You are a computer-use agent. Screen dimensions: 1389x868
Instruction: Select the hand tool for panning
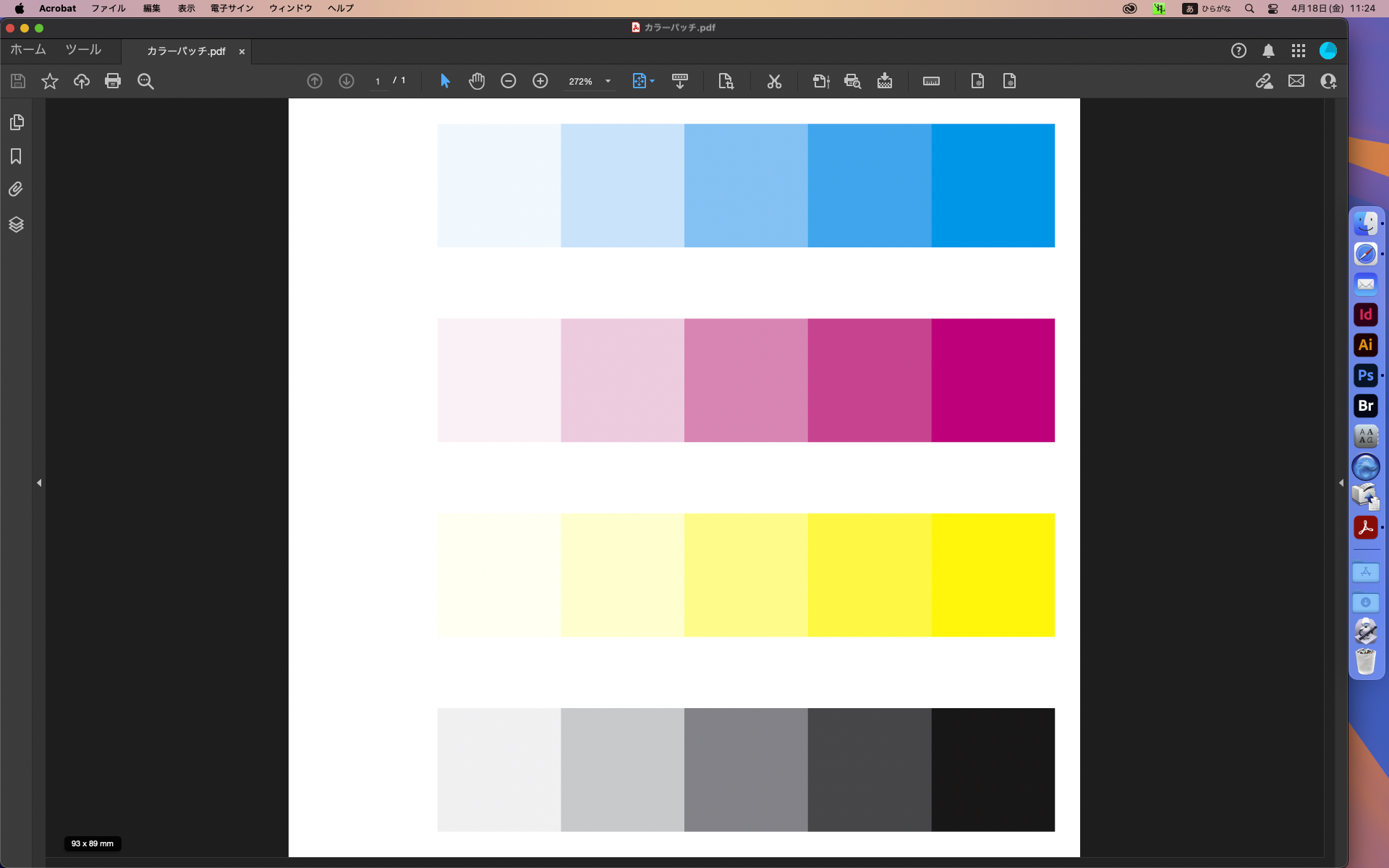(477, 81)
